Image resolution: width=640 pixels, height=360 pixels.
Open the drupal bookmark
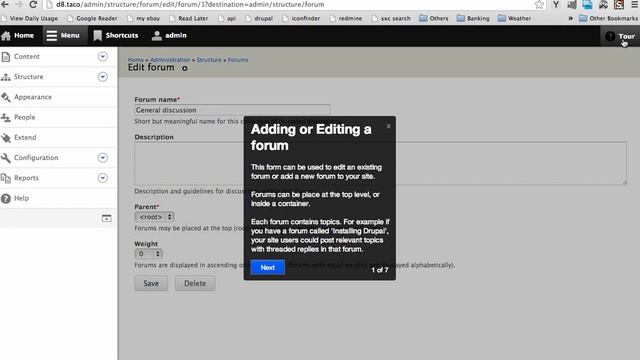[x=259, y=18]
